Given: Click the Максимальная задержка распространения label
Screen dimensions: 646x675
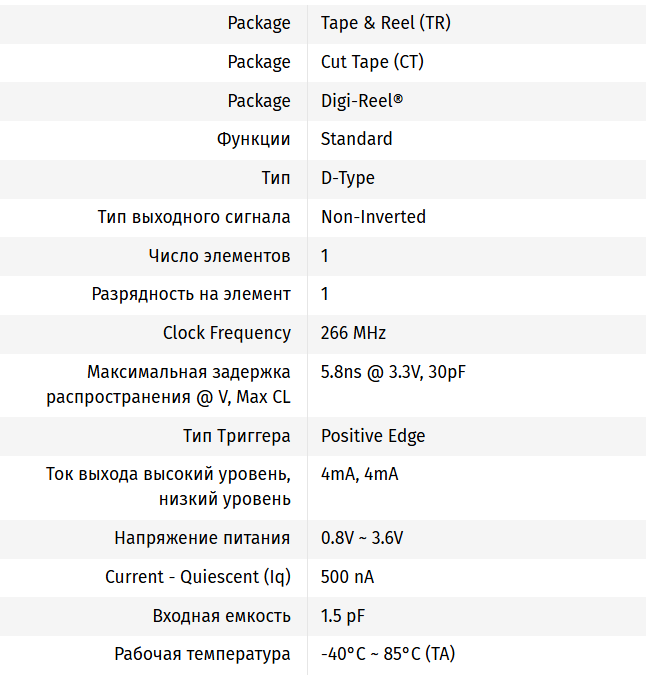Looking at the screenshot, I should pos(169,385).
